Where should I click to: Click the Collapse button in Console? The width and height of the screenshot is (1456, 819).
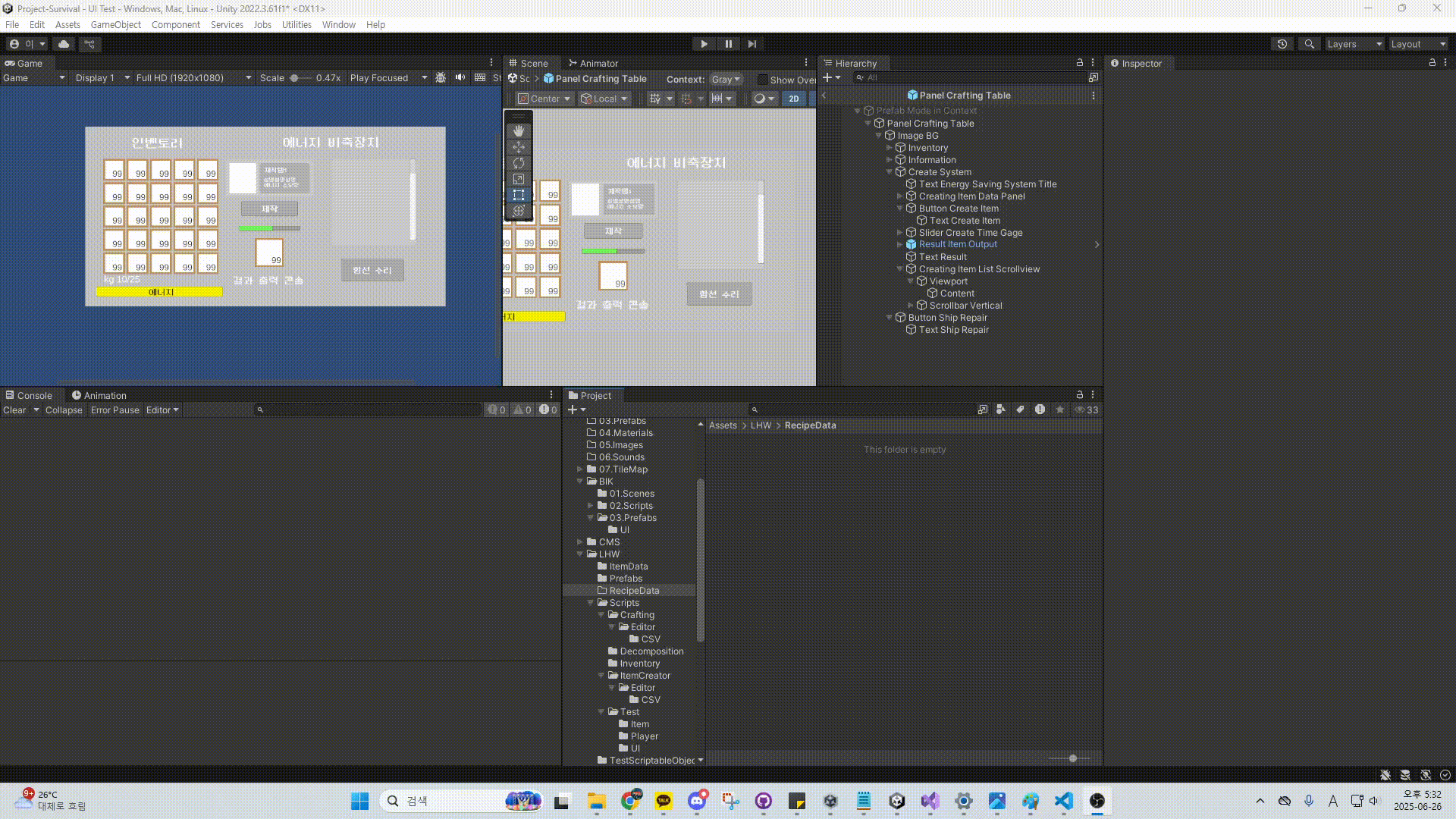pyautogui.click(x=64, y=409)
